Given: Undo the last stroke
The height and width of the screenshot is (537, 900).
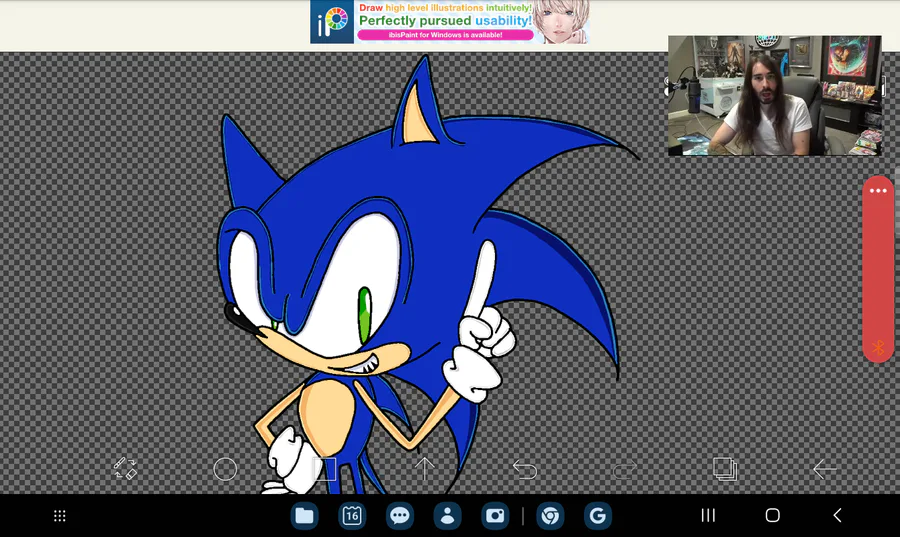Looking at the screenshot, I should pos(525,469).
